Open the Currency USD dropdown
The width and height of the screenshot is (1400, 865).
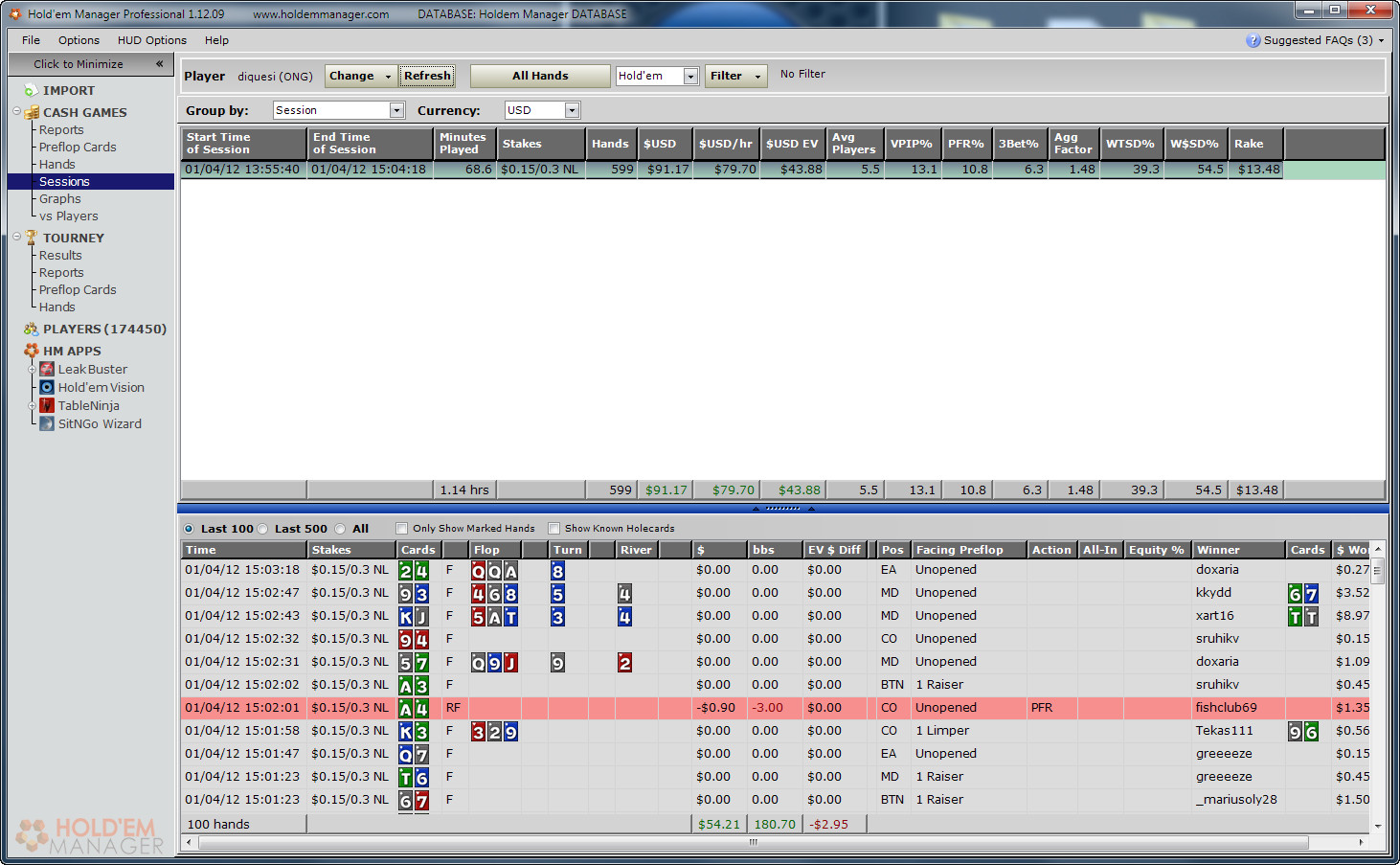[x=572, y=110]
